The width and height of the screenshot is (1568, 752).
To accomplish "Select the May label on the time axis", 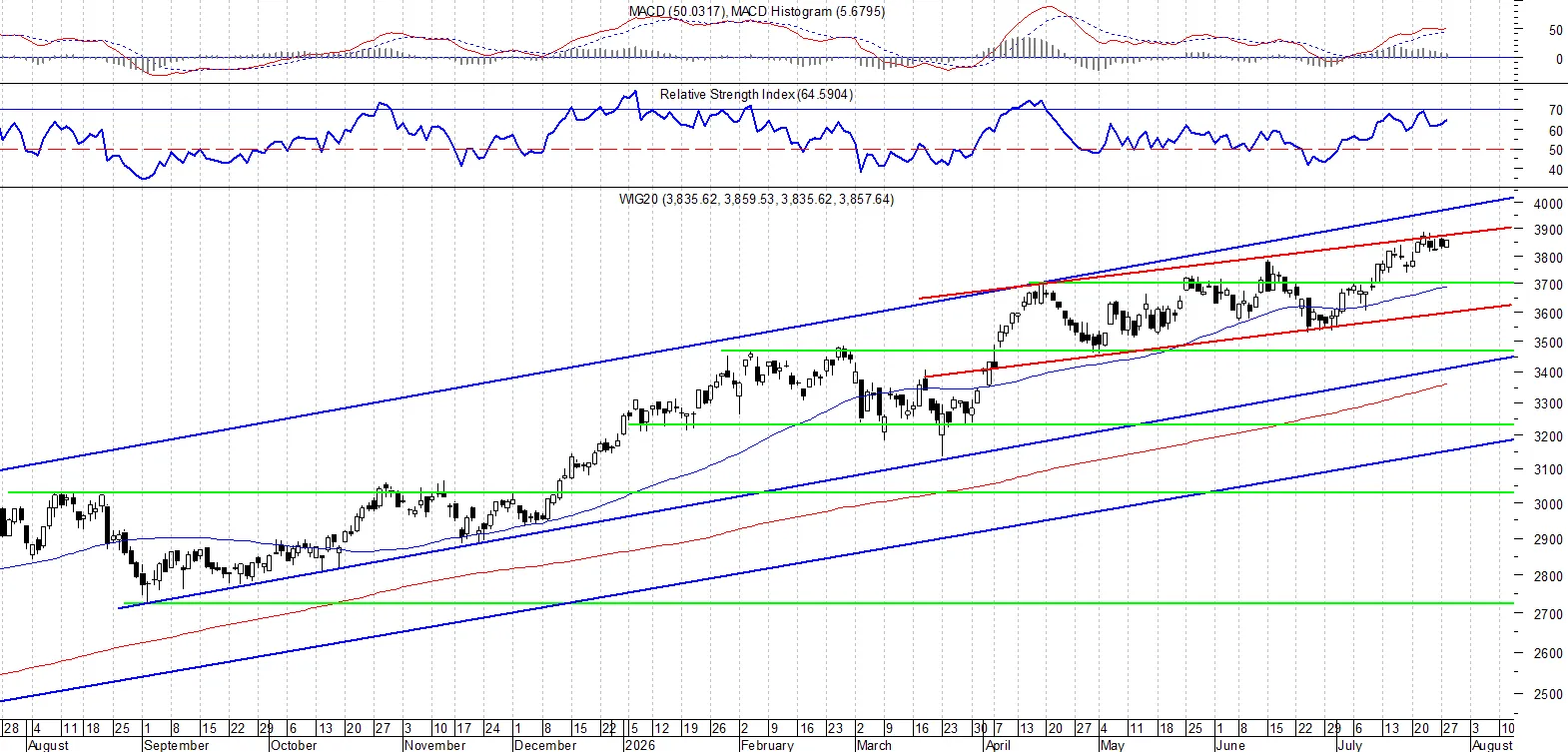I will coord(1112,745).
